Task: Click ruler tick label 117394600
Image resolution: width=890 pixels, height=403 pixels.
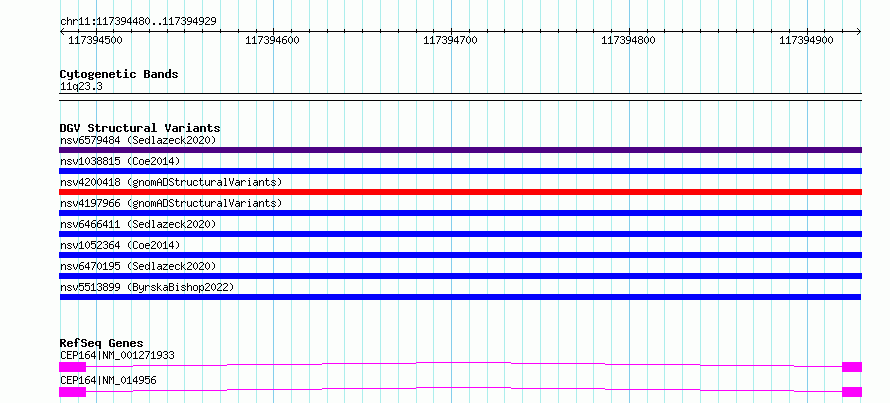Action: (272, 40)
